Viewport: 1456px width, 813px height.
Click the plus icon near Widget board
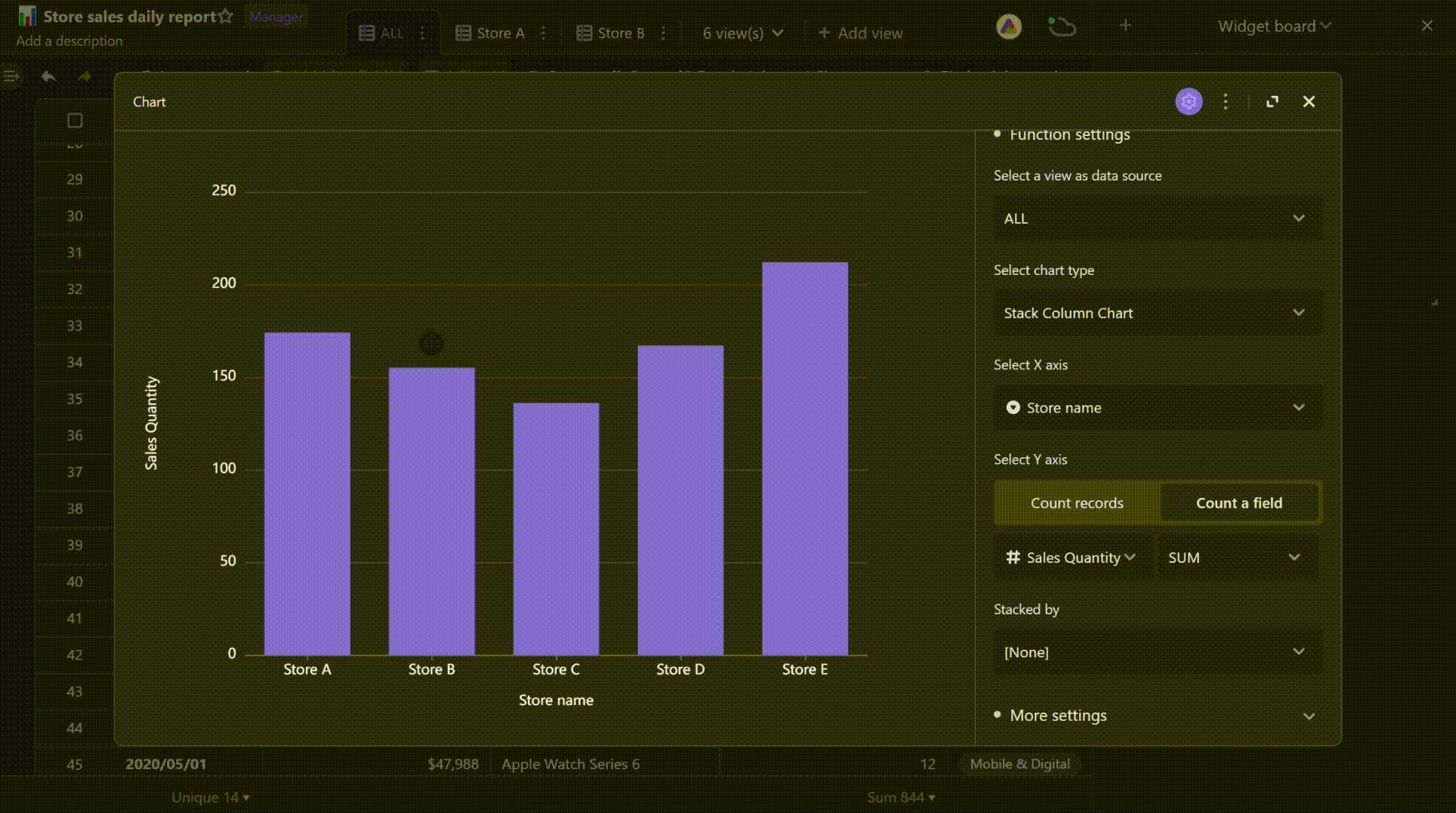1125,25
